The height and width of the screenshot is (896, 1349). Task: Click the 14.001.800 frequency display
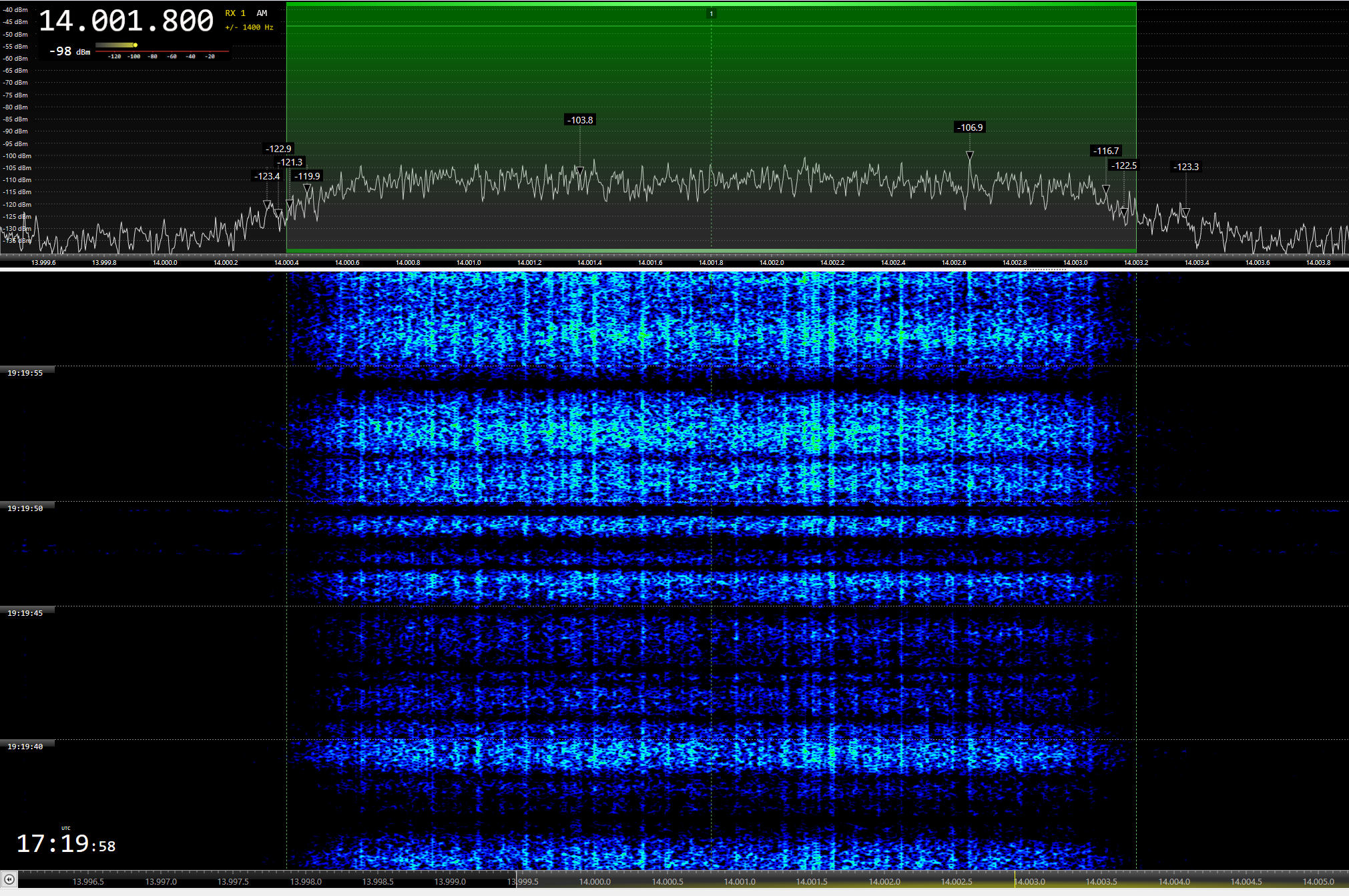click(x=126, y=21)
